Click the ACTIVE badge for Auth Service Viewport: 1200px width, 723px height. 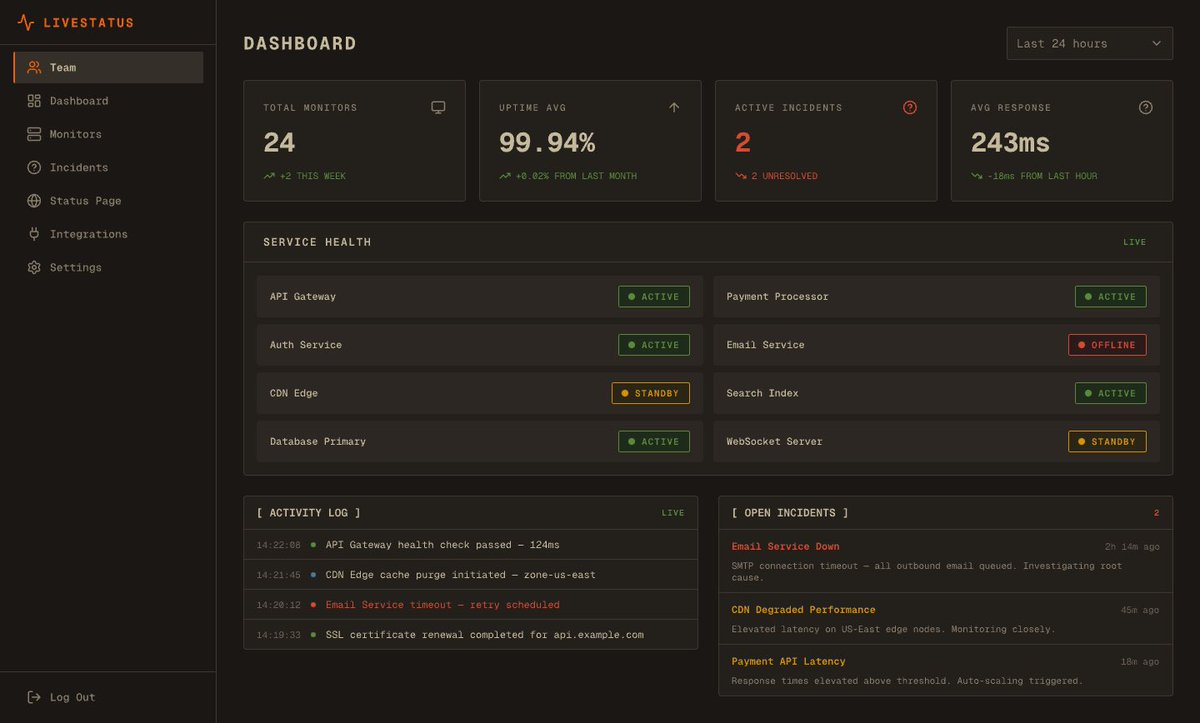click(654, 345)
